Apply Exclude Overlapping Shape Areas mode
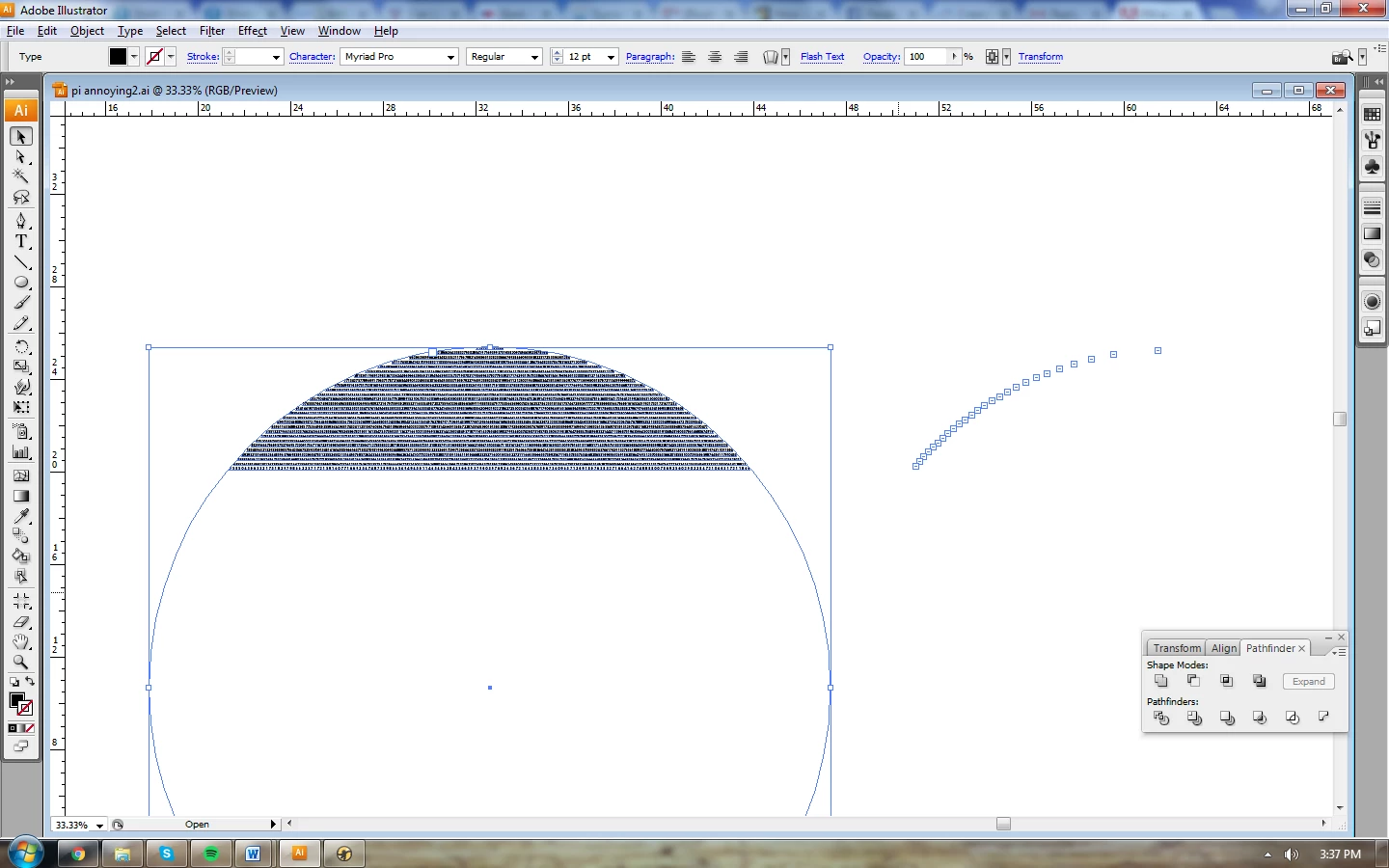1389x868 pixels. [1260, 681]
